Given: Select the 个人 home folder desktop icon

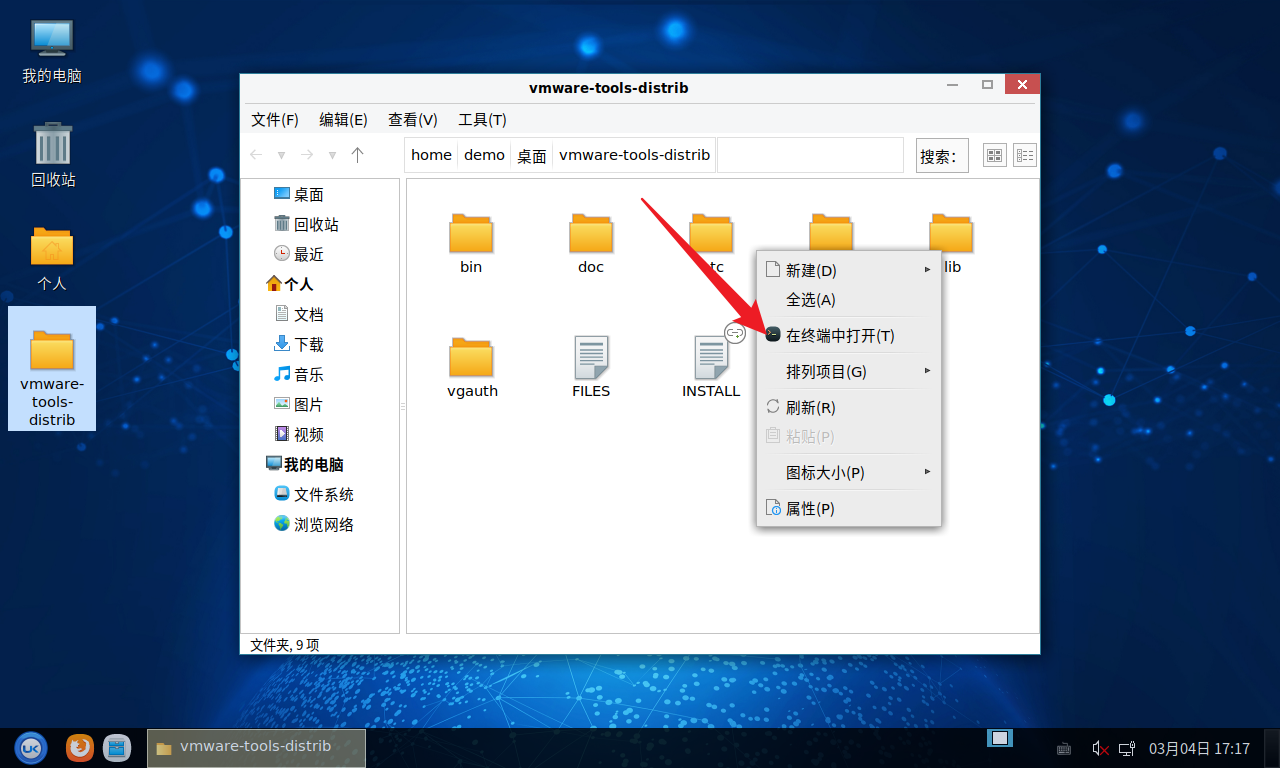Looking at the screenshot, I should pos(52,258).
